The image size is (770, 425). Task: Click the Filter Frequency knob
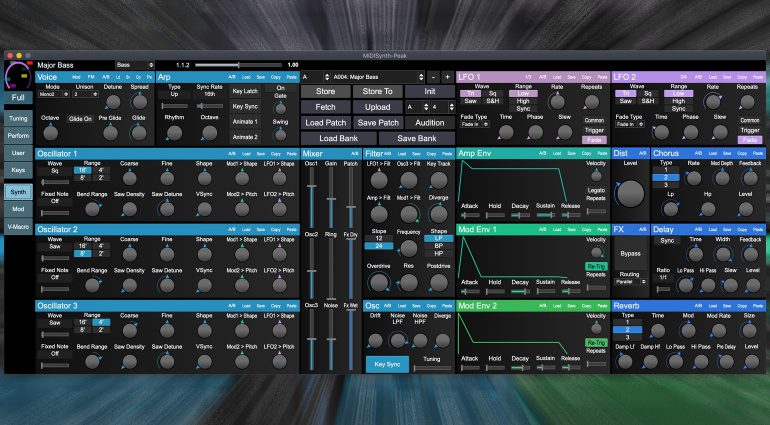pyautogui.click(x=408, y=250)
